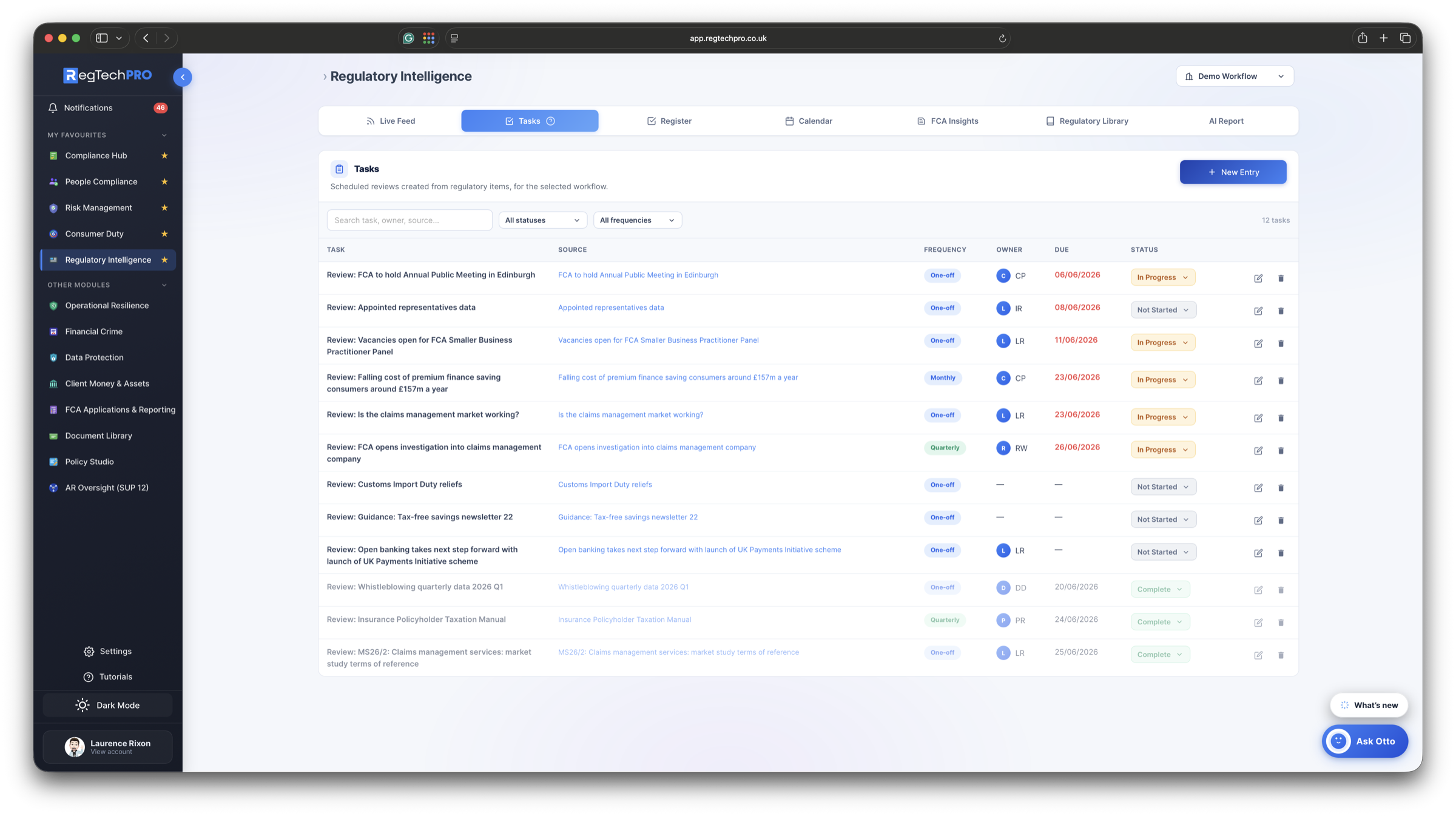Open Settings in the sidebar
Viewport: 1456px width, 816px height.
[x=107, y=651]
